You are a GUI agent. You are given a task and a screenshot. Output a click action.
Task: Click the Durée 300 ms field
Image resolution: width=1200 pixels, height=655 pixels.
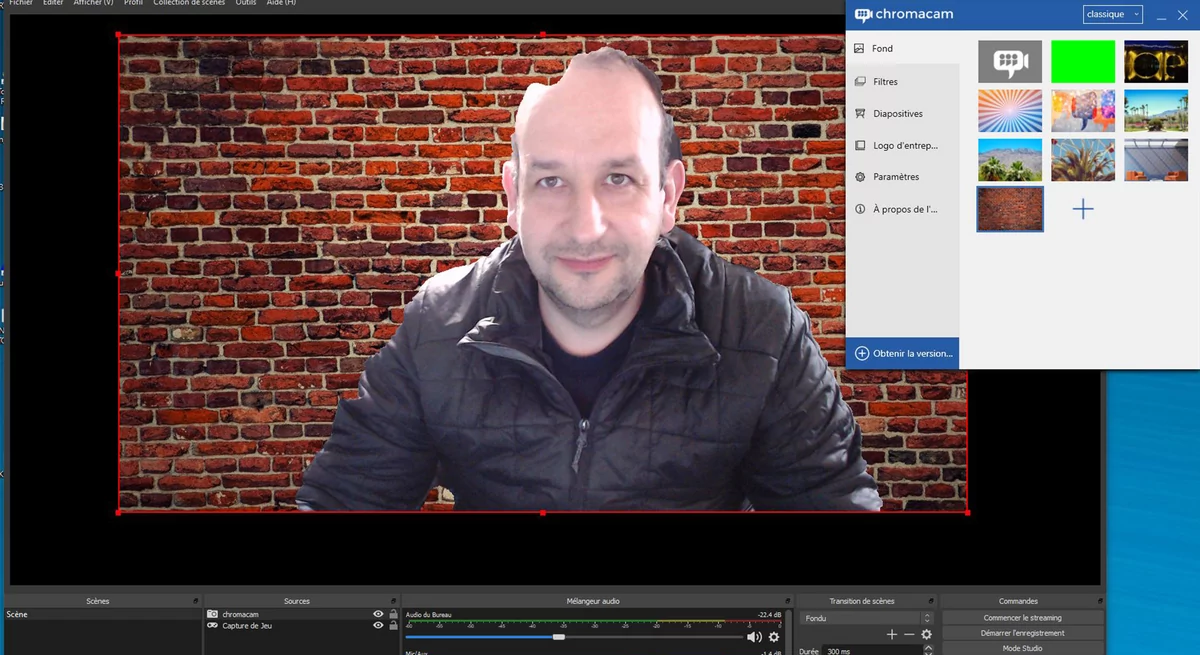[879, 650]
